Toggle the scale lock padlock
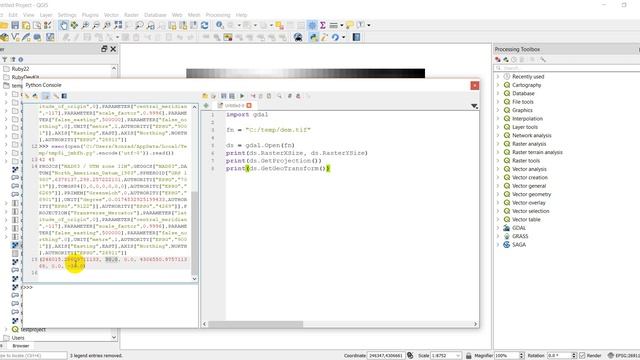The image size is (640, 360). pyautogui.click(x=469, y=356)
